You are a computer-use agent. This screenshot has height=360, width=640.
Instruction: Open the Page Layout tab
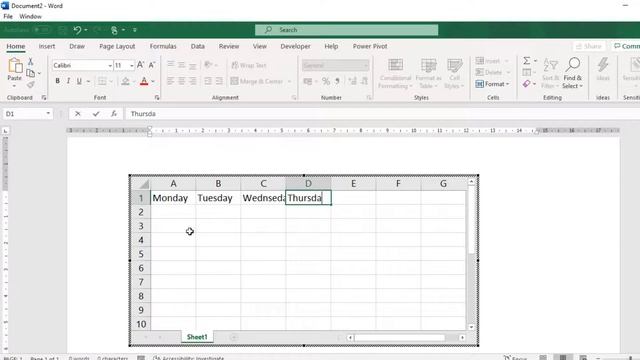[117, 47]
